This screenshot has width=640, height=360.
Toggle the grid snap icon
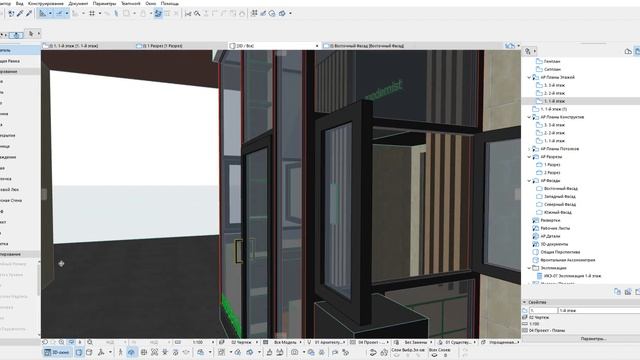coord(92,13)
